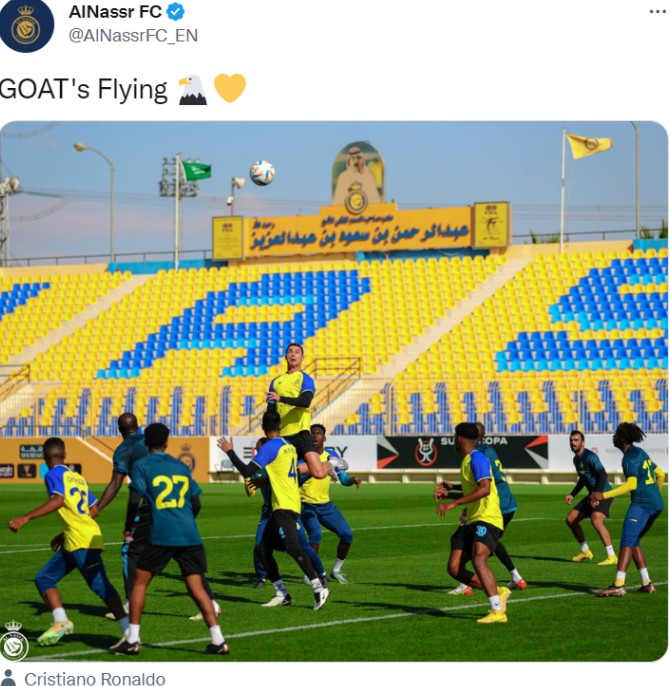The width and height of the screenshot is (670, 686).
Task: Open the @AlNassrFC_EN handle link
Action: point(133,35)
